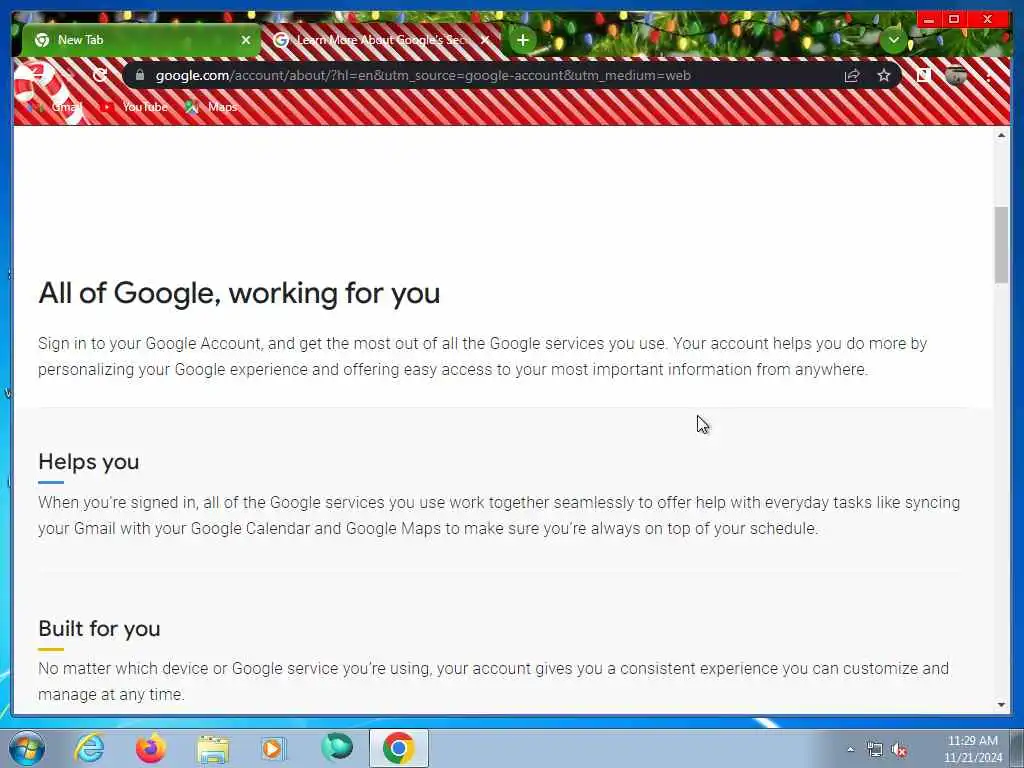Click the 'Helps you' heading
This screenshot has height=768, width=1024.
89,462
